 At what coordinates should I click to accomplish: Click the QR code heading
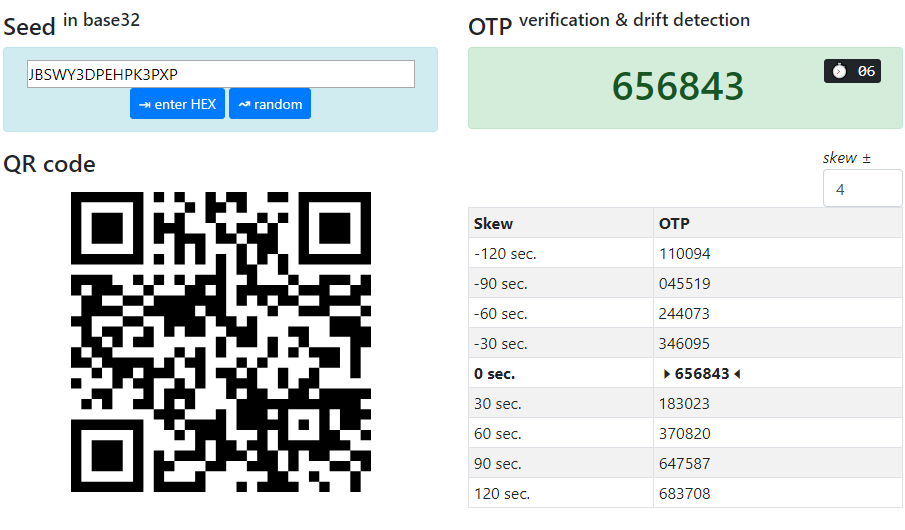click(x=49, y=164)
